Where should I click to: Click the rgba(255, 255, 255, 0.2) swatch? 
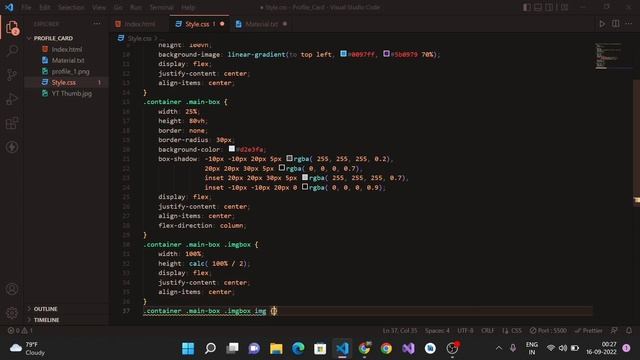click(289, 158)
